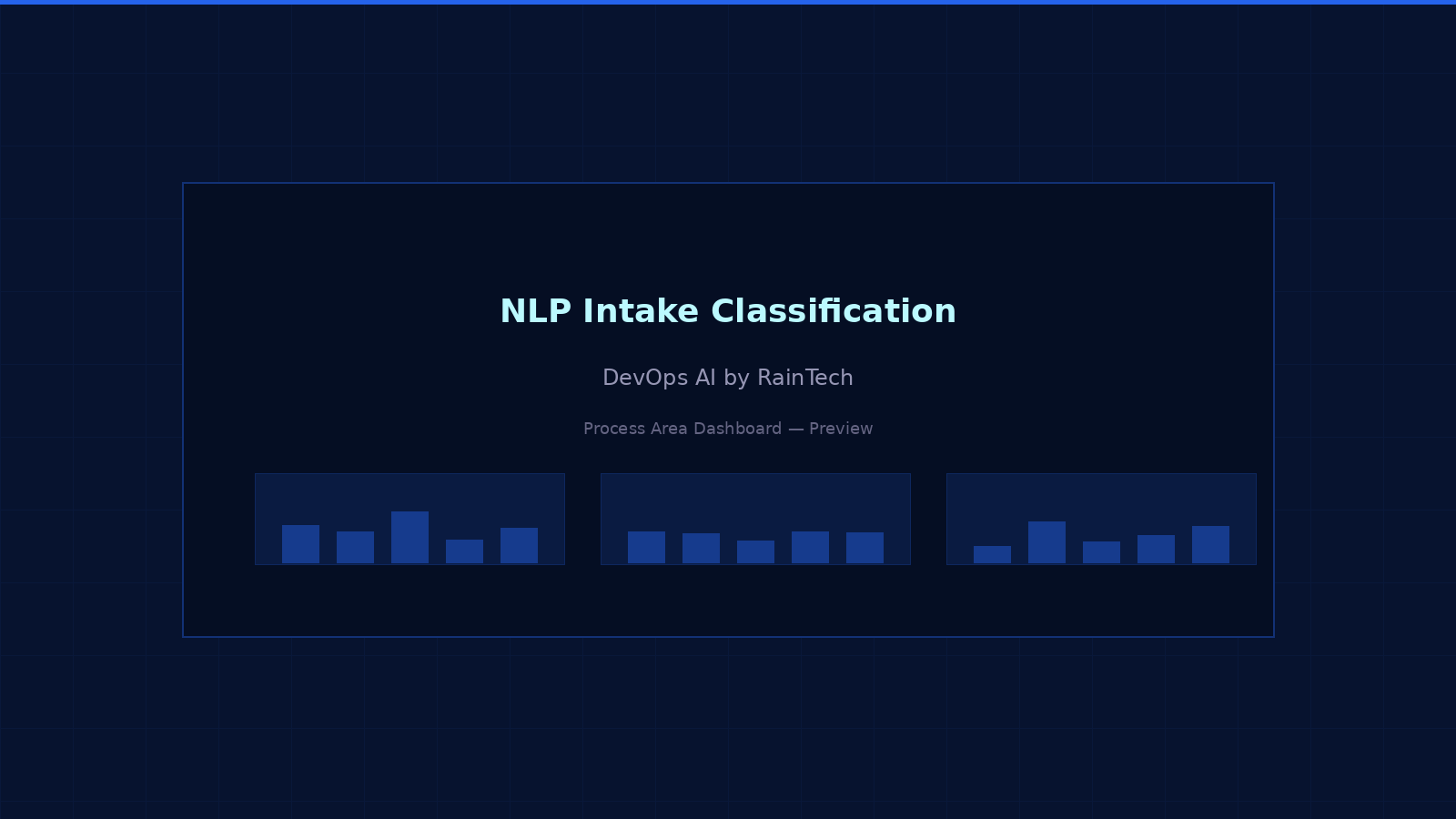Viewport: 1456px width, 819px height.
Task: Open DevOps AI by RainTech link
Action: [728, 378]
